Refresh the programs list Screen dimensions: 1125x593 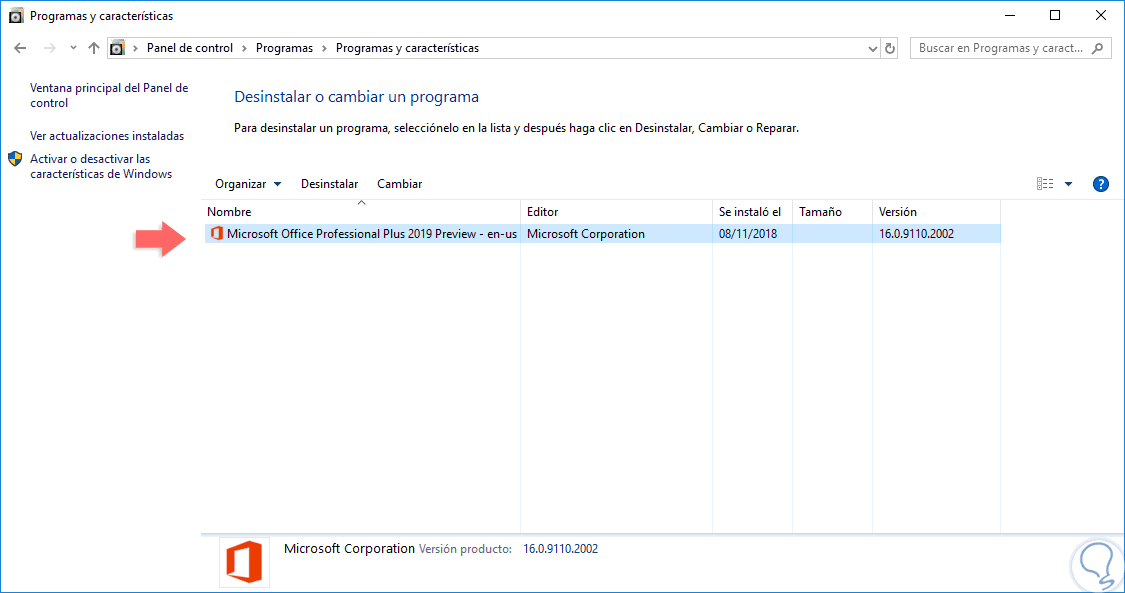point(890,49)
